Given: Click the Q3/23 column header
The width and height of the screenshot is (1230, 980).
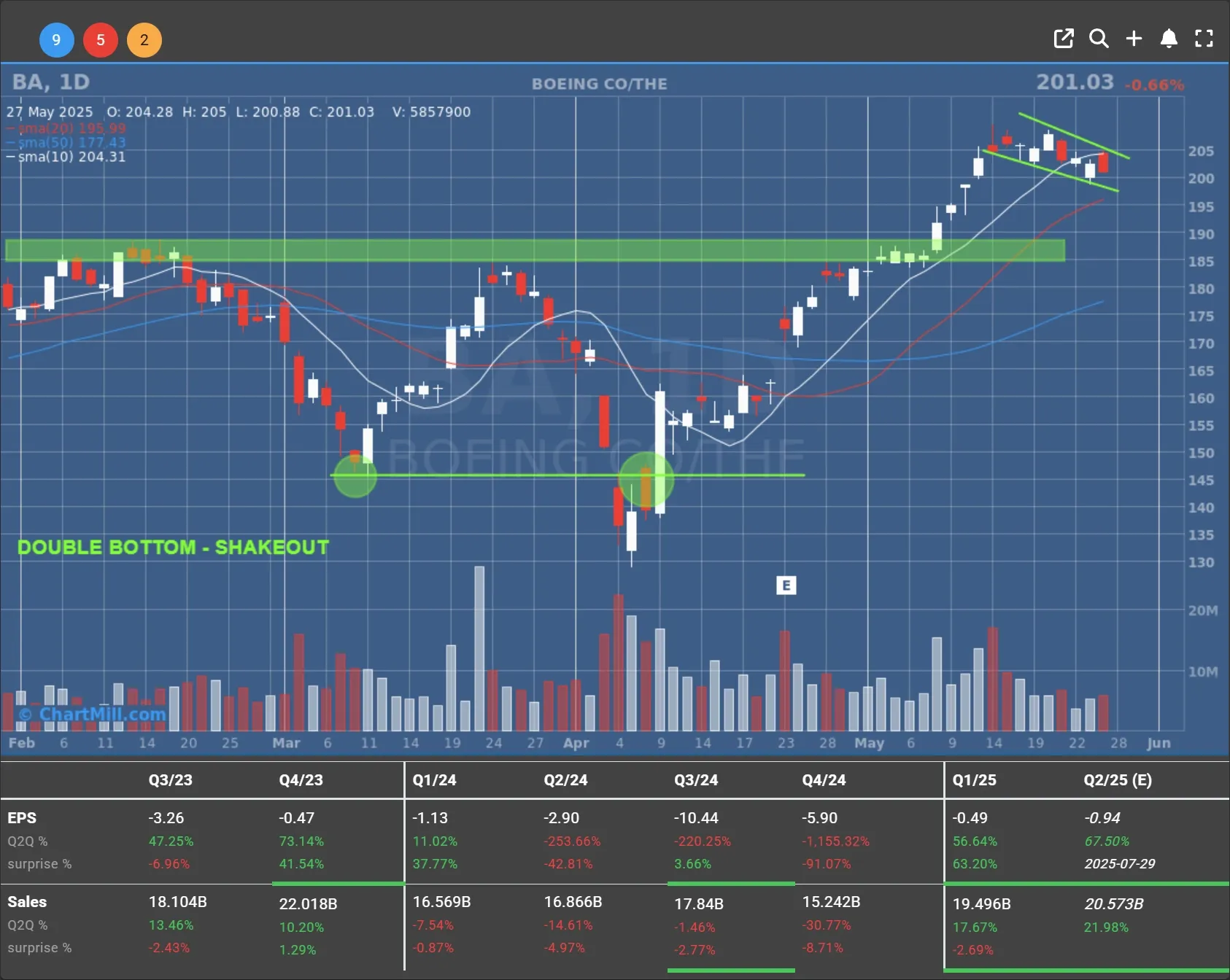Looking at the screenshot, I should pyautogui.click(x=171, y=780).
